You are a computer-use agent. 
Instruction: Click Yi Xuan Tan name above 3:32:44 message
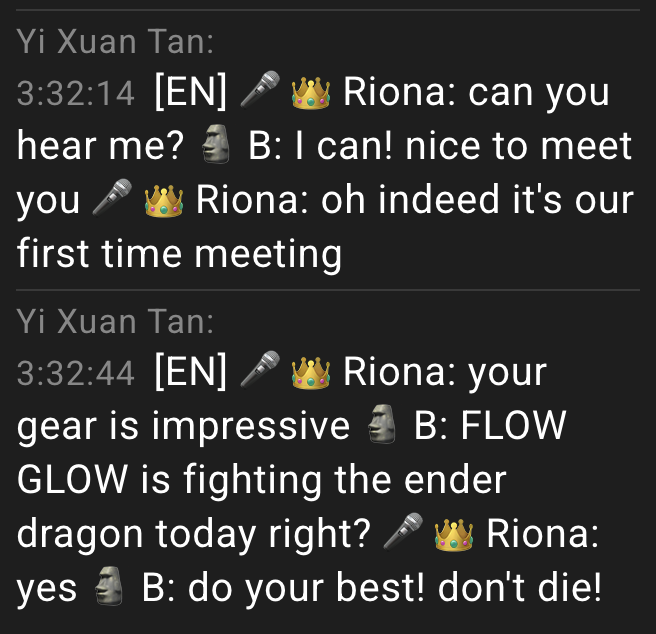115,321
